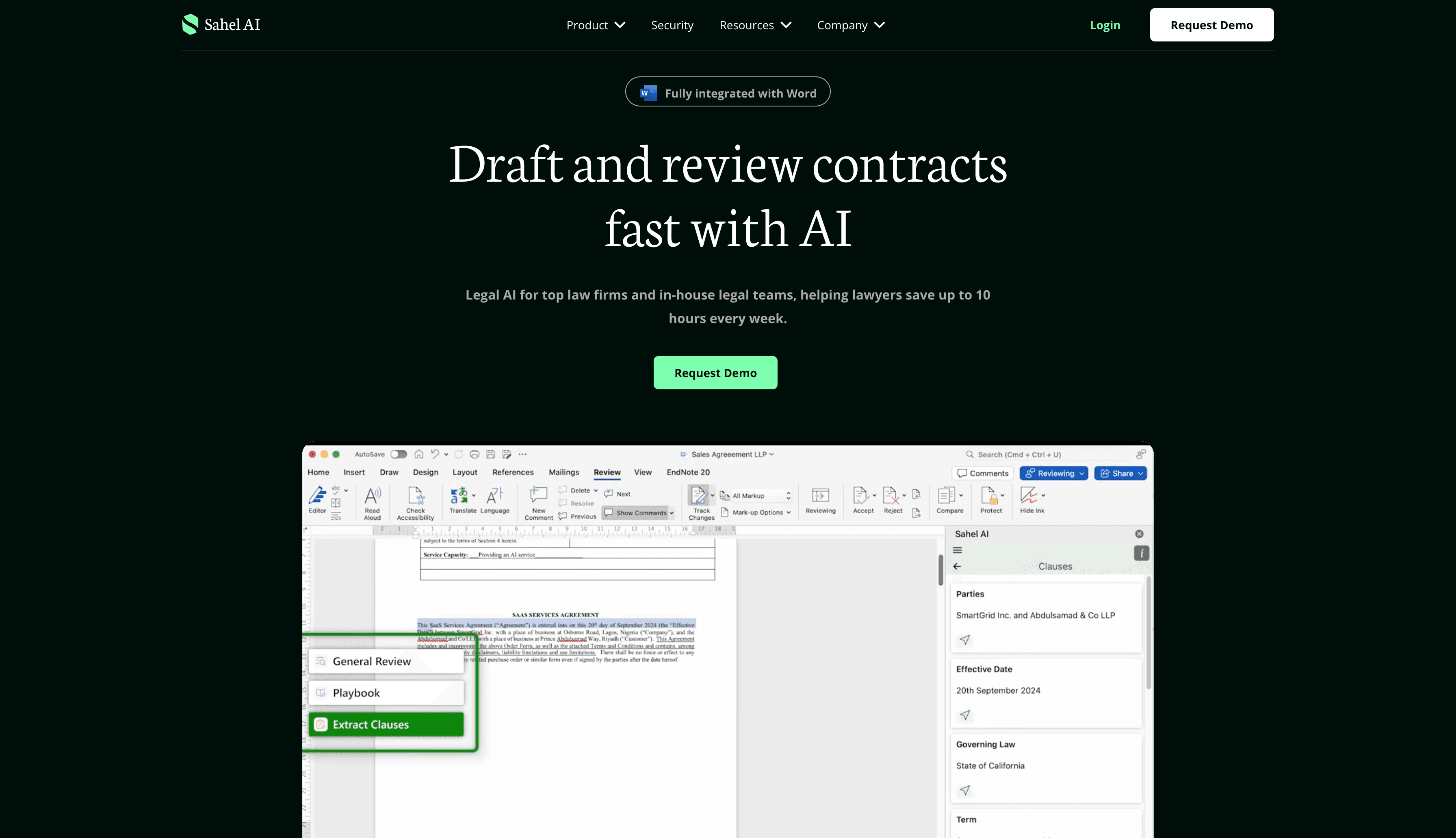Open the Security nav item
This screenshot has height=838, width=1456.
click(x=672, y=25)
